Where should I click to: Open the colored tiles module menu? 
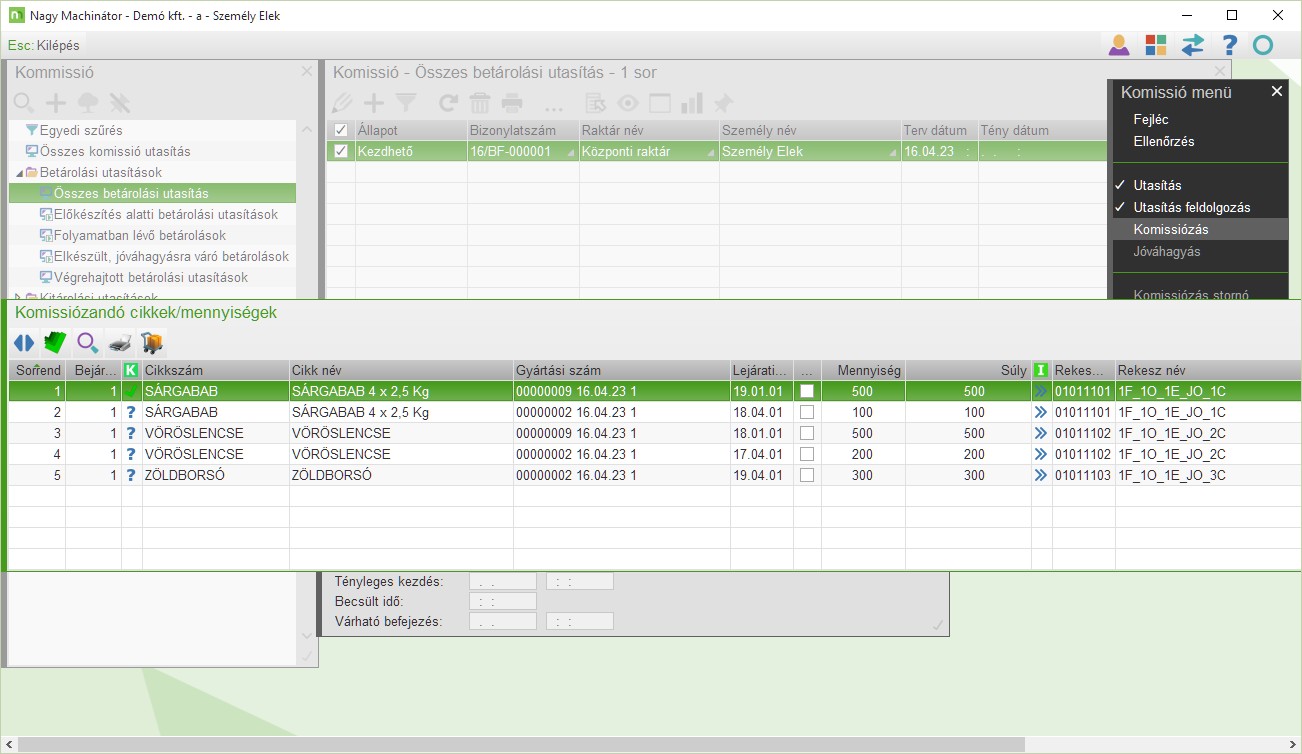click(x=1156, y=45)
